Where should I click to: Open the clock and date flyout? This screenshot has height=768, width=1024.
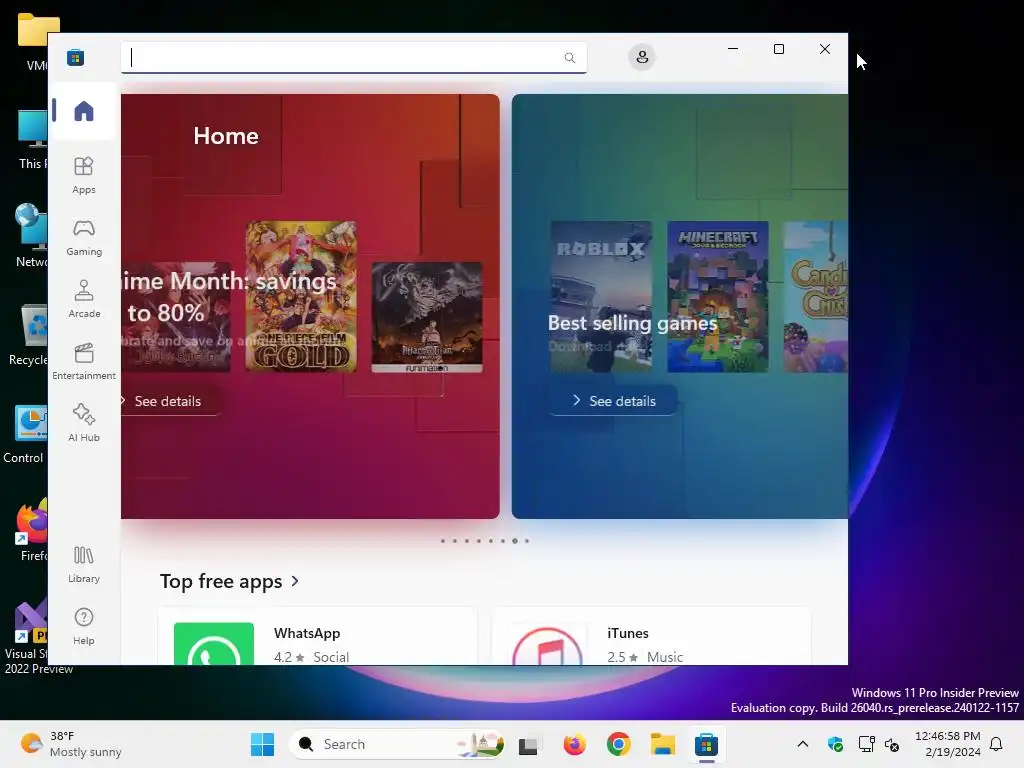click(948, 744)
